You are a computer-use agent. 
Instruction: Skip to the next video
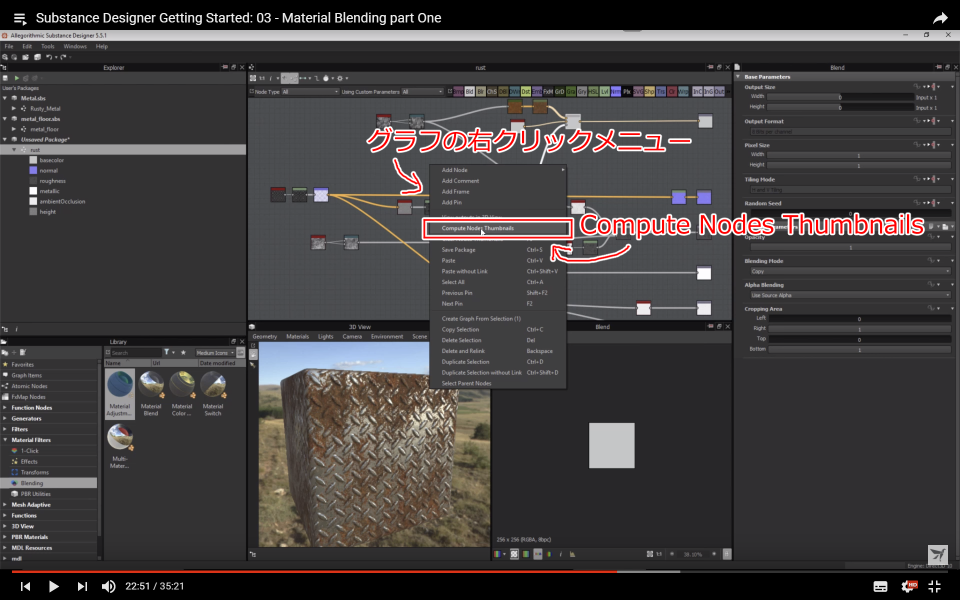click(82, 587)
